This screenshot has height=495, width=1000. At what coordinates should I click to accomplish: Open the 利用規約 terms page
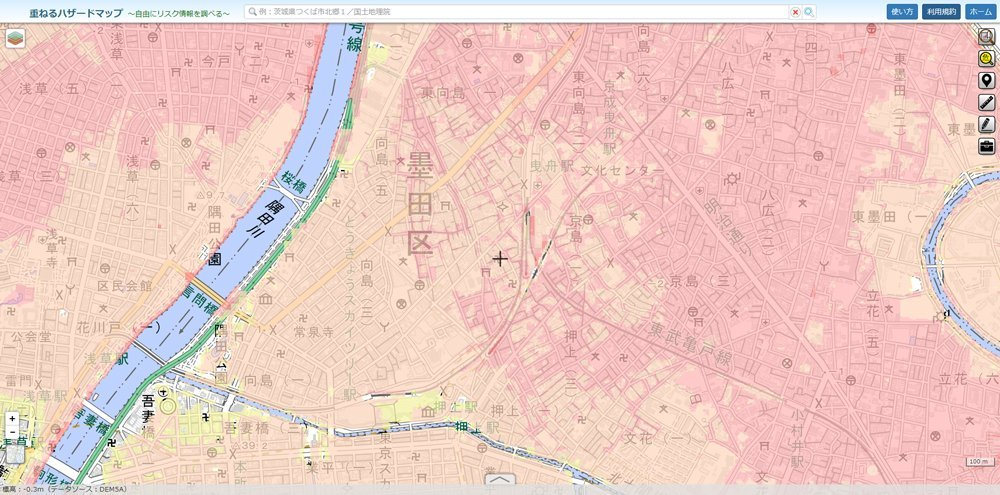pos(940,12)
